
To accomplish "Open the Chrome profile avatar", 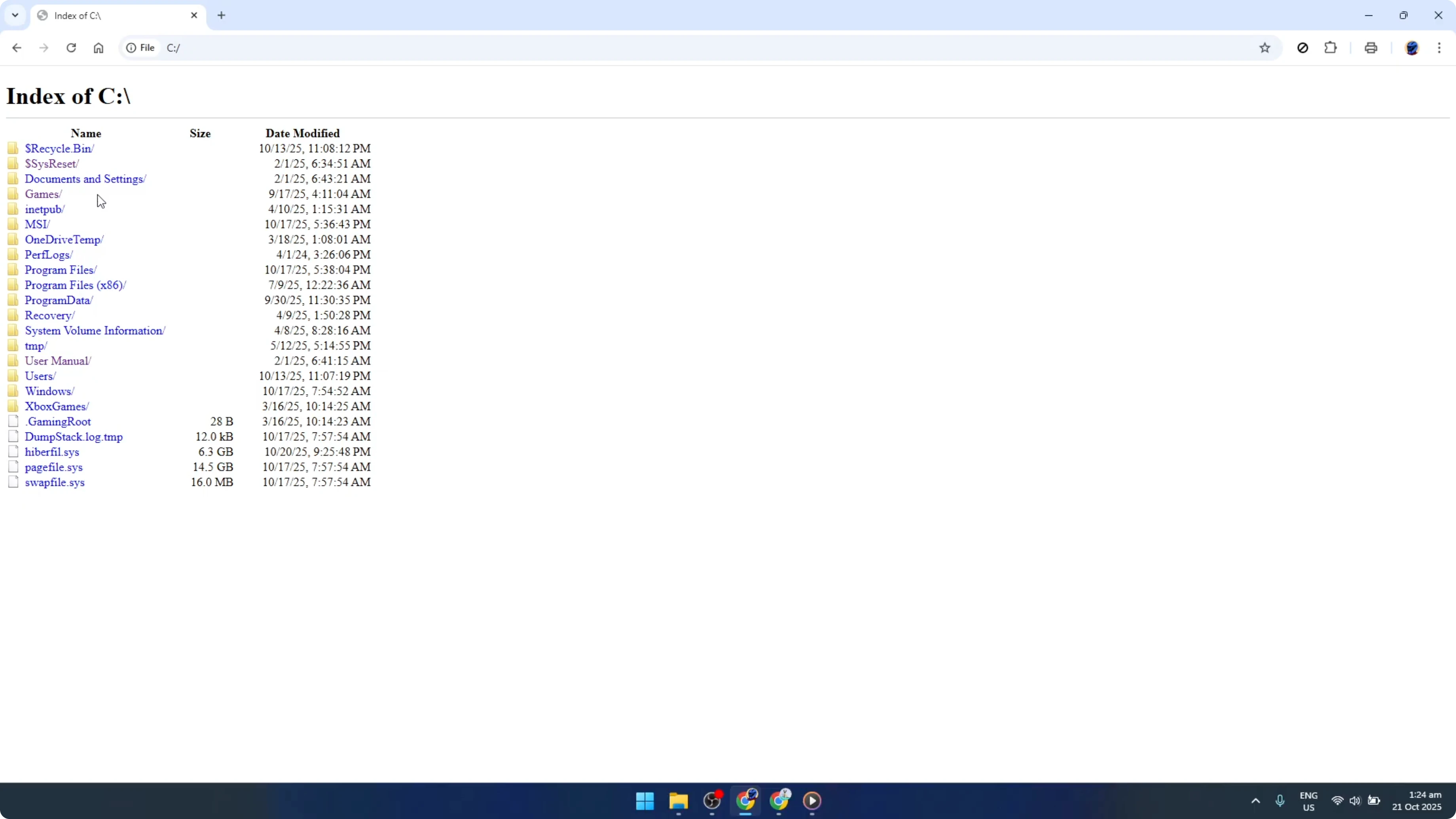I will pos(1412,48).
